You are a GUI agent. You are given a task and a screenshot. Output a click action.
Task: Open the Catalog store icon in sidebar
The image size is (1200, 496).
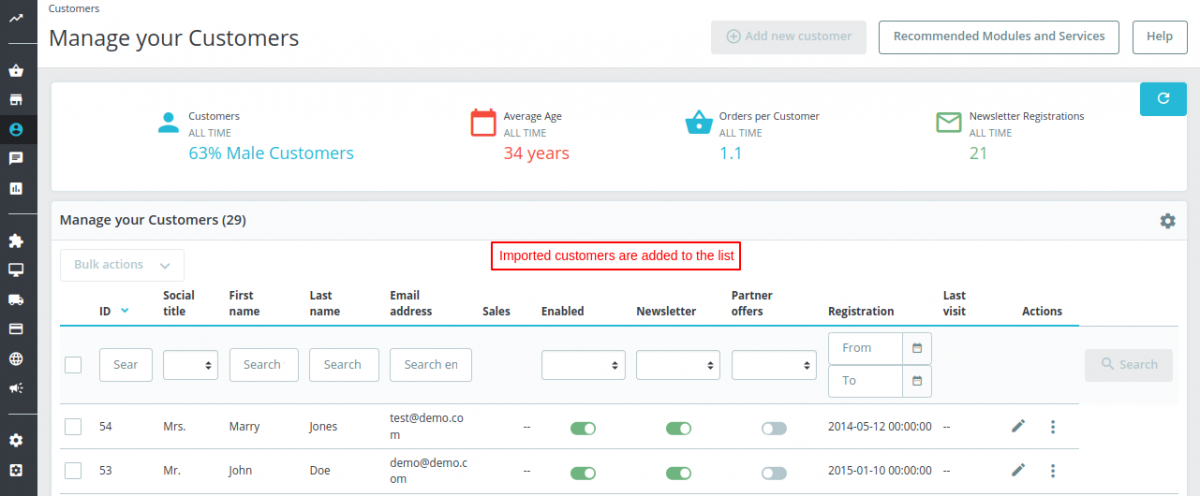tap(16, 100)
